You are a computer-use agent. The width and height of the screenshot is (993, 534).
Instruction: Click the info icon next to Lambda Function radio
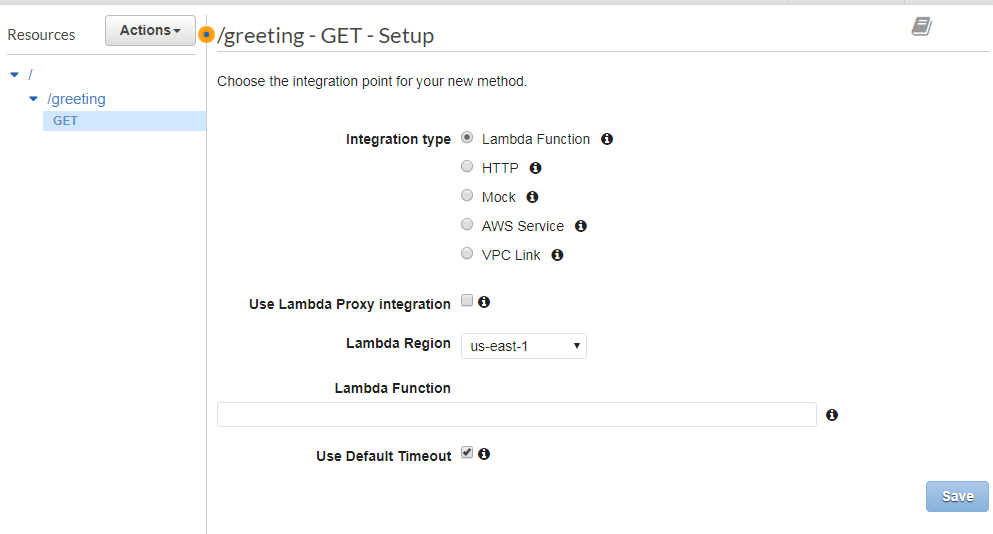pos(607,139)
